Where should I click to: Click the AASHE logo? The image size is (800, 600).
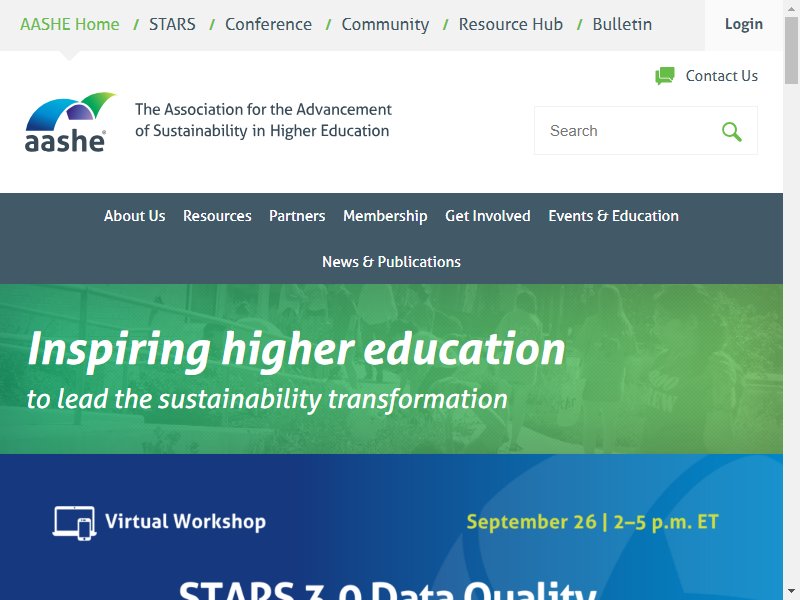tap(70, 122)
